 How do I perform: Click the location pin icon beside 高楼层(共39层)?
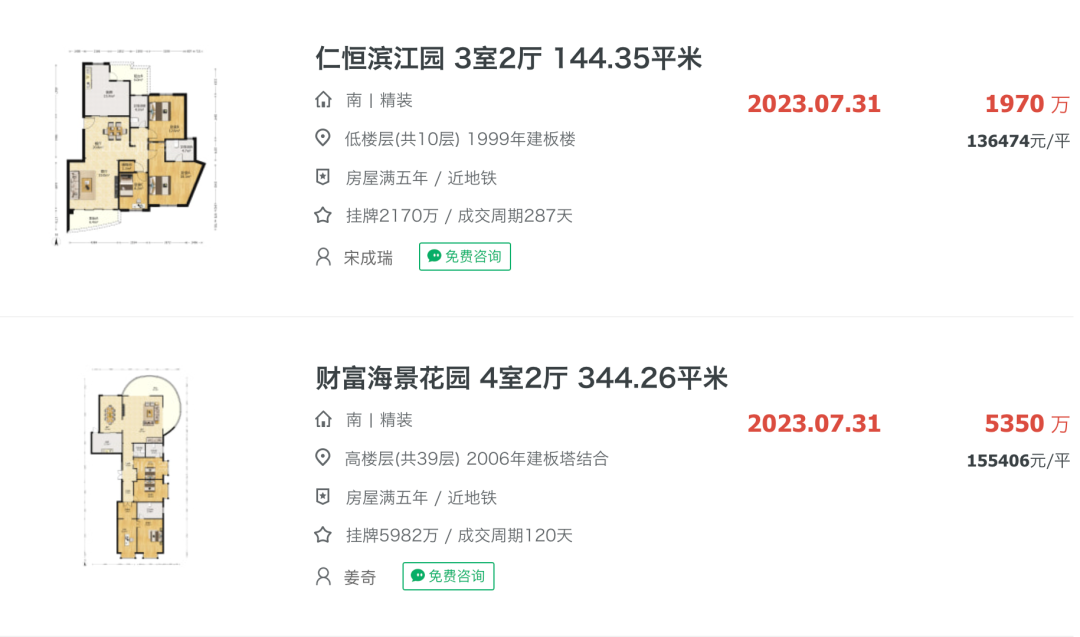[x=322, y=457]
